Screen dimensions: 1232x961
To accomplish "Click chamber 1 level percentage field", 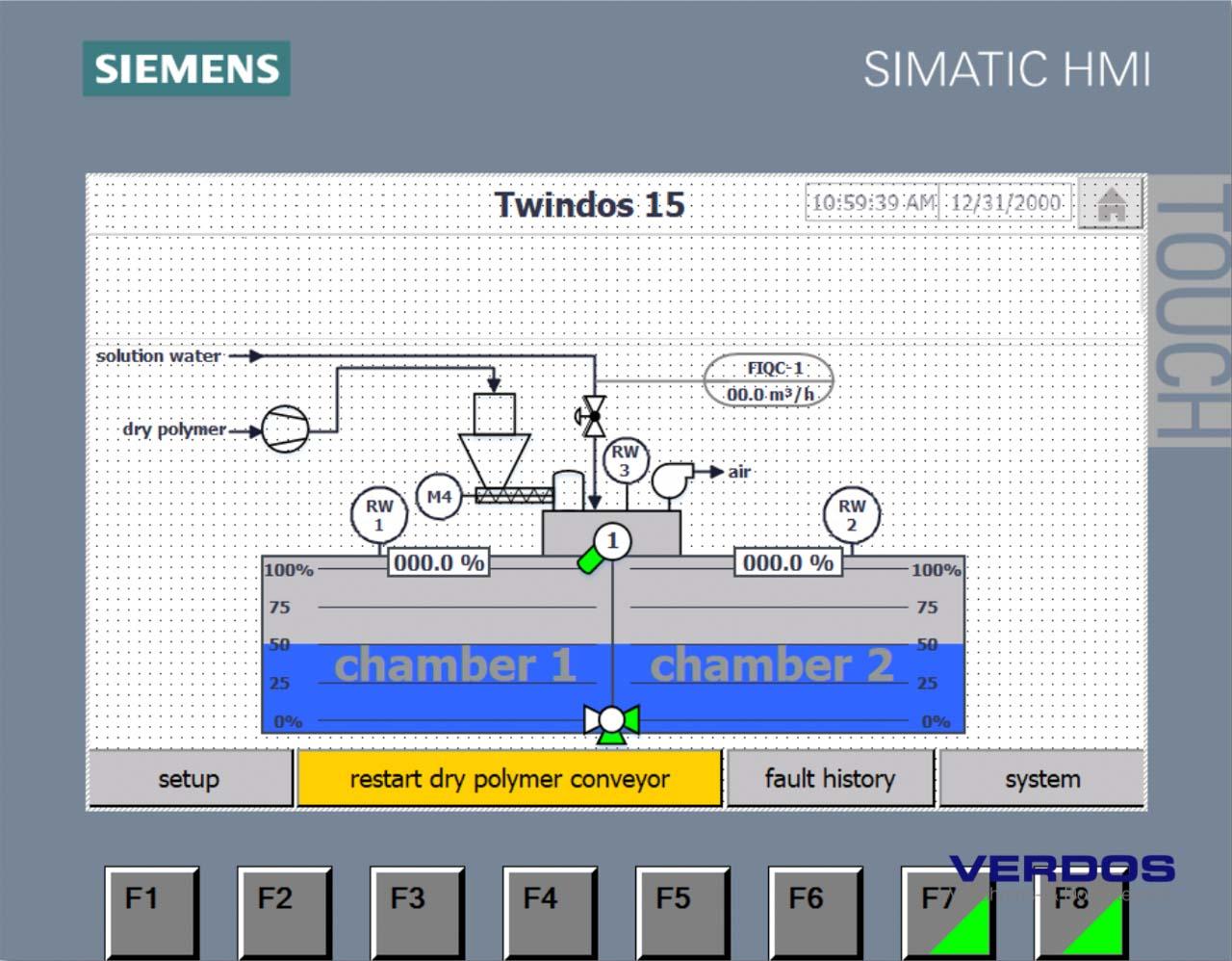I will (439, 562).
